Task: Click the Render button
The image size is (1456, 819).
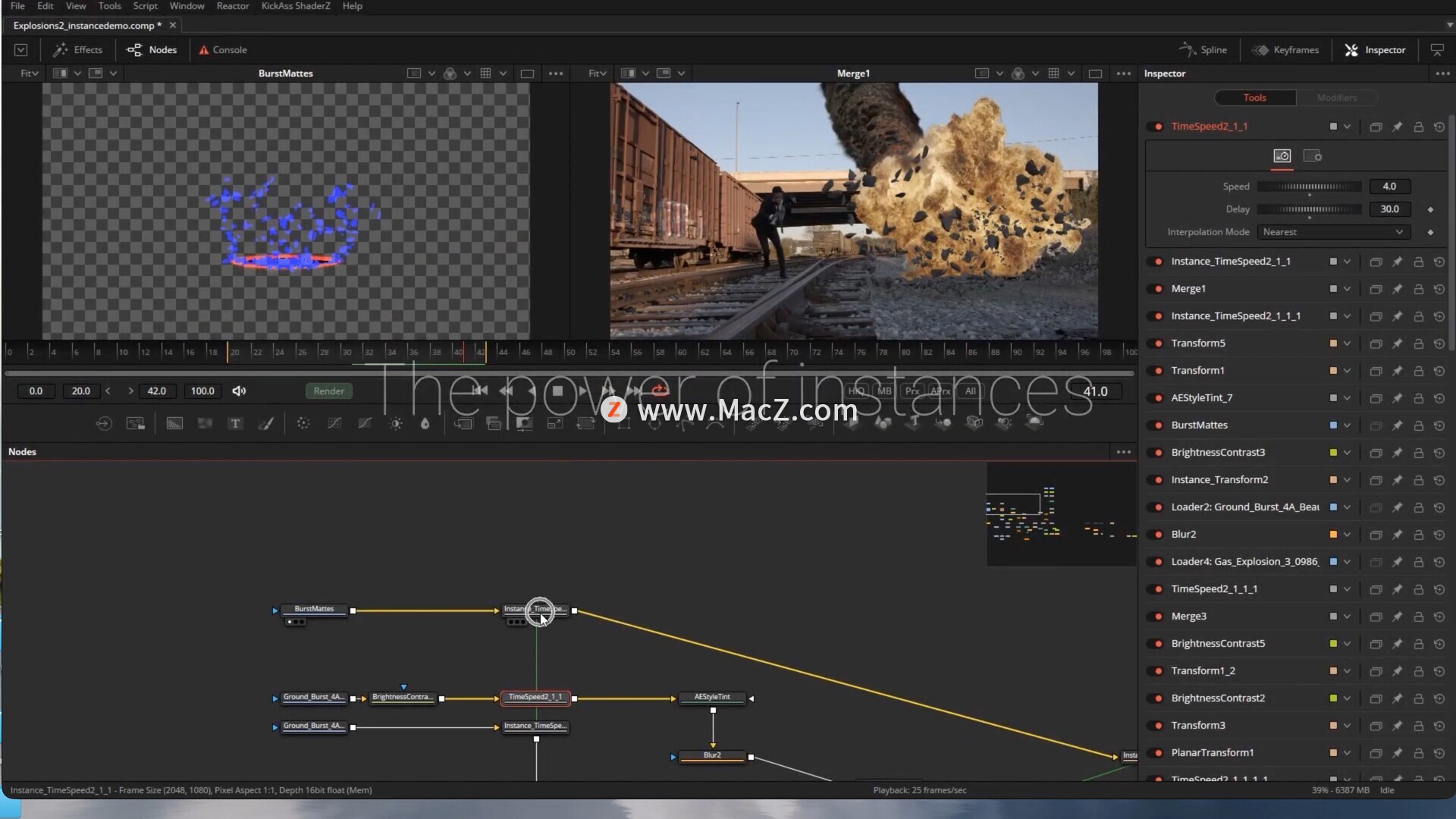Action: tap(328, 391)
